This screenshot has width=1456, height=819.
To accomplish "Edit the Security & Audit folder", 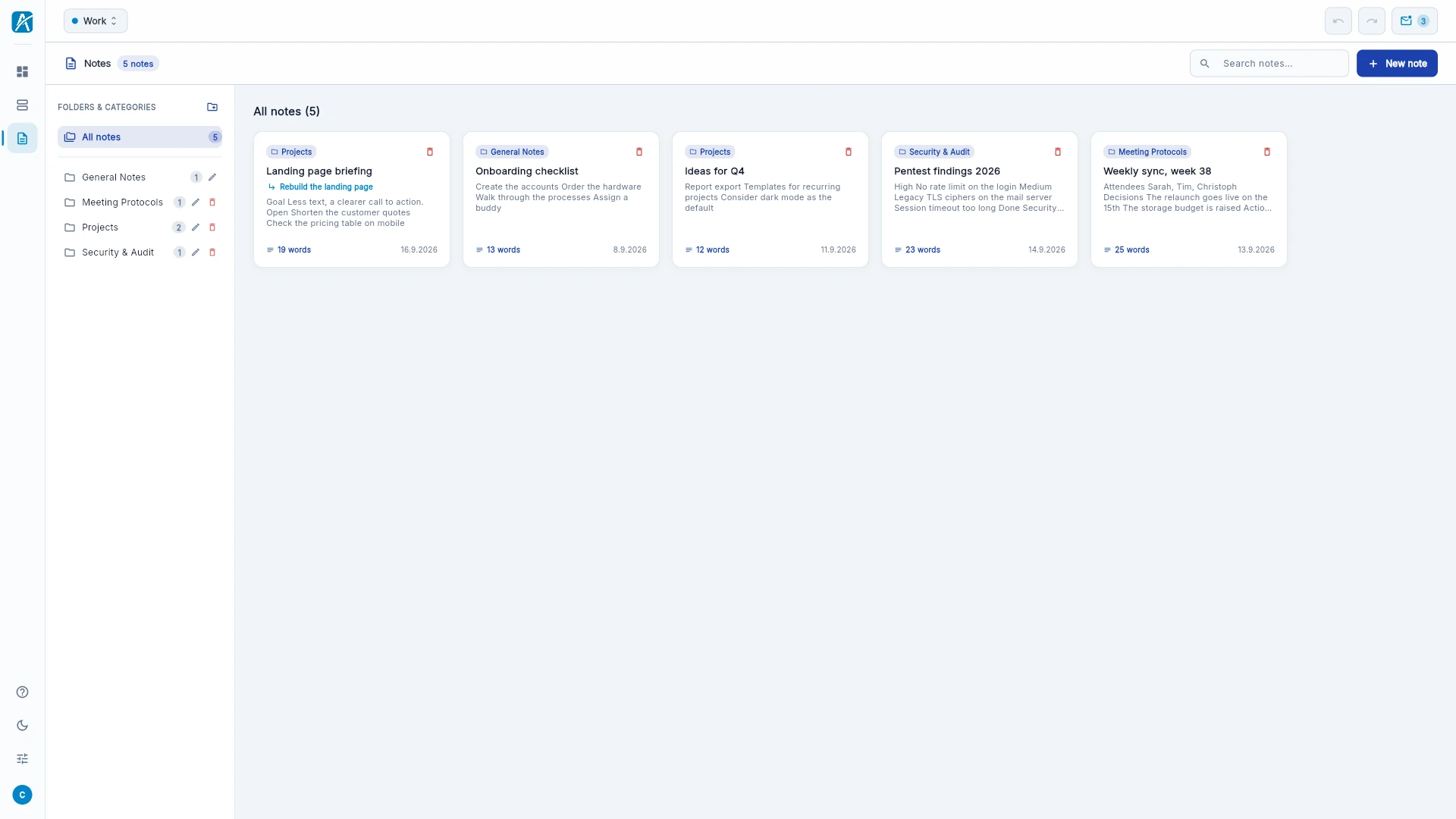I will 196,253.
